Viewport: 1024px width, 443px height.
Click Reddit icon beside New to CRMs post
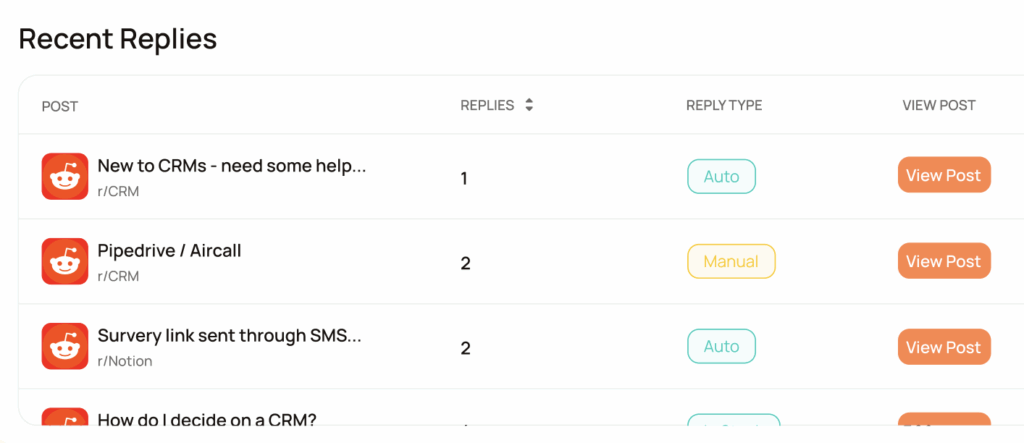click(65, 176)
